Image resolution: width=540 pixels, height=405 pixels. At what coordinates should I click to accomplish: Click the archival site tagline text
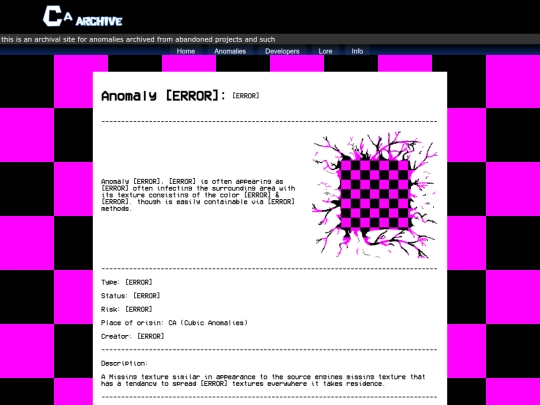[x=138, y=39]
